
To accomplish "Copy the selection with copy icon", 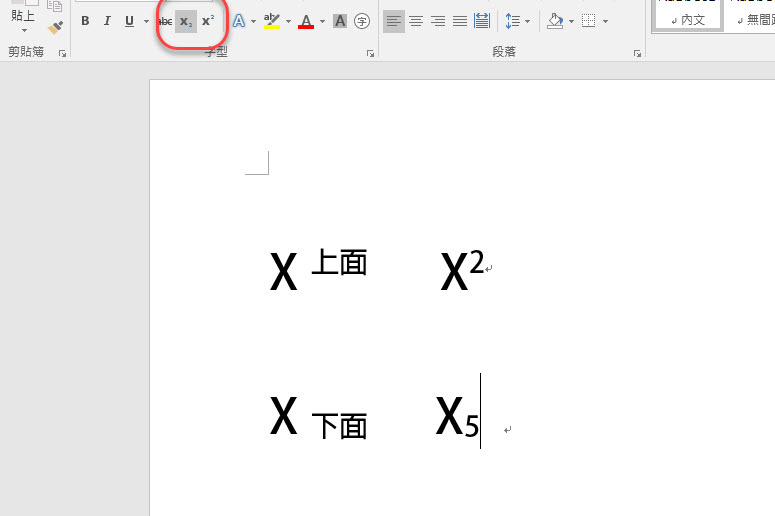I will point(54,5).
